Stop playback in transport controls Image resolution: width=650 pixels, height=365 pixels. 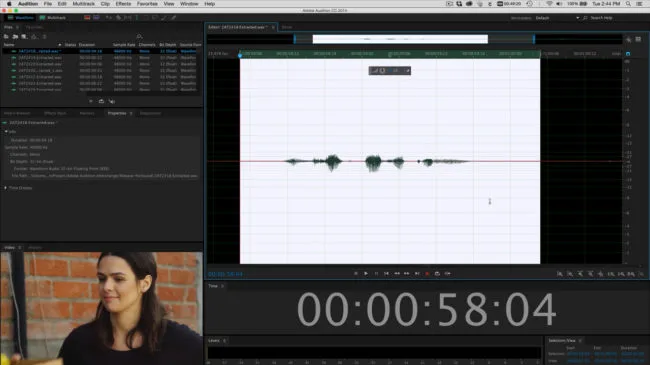tap(356, 274)
